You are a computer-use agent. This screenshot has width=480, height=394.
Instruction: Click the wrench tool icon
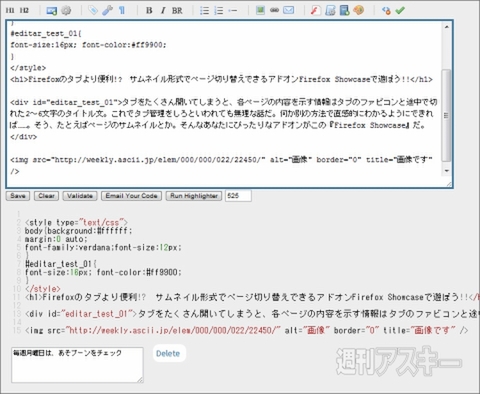click(x=107, y=11)
